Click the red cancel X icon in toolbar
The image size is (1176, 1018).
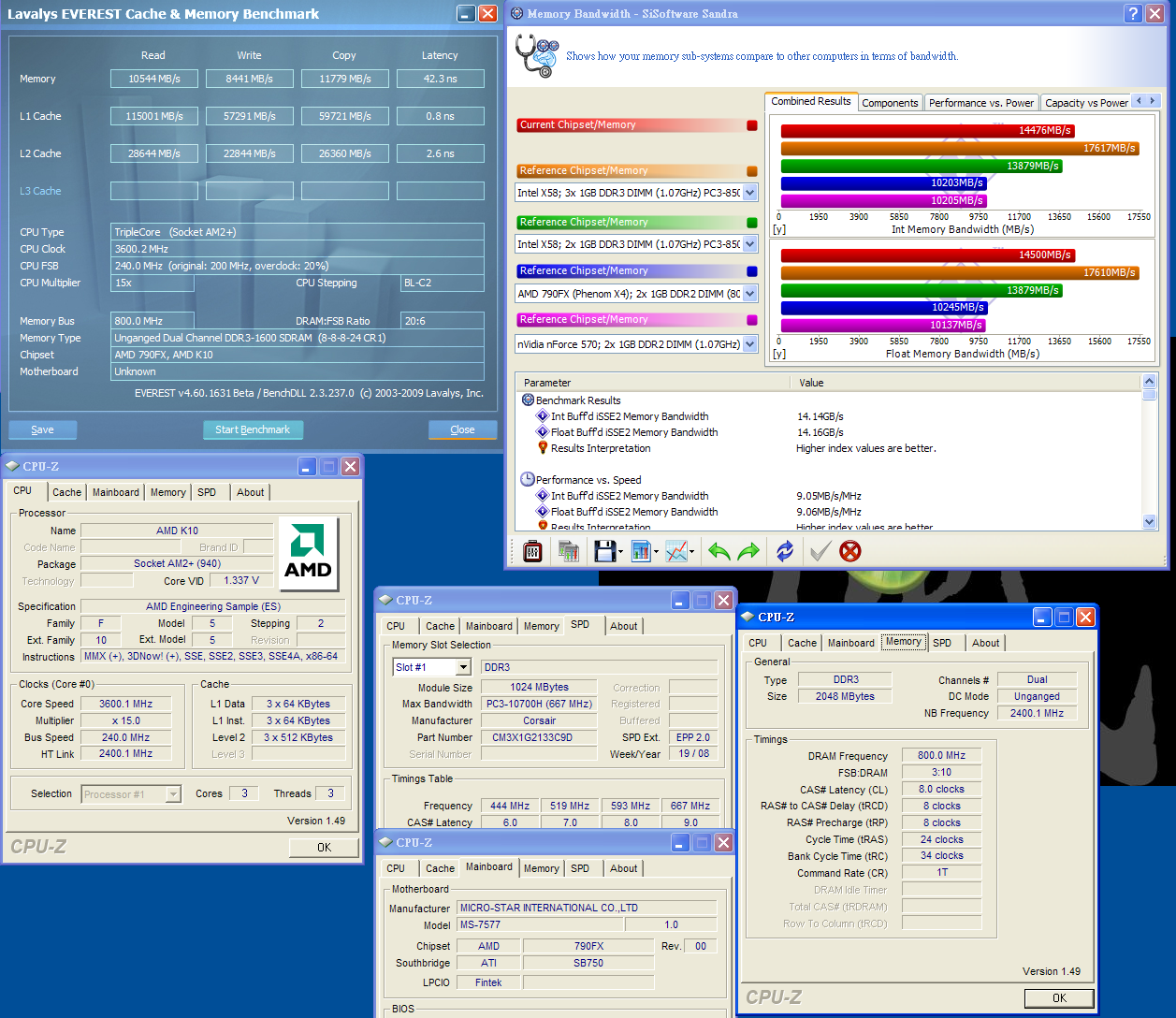coord(849,551)
